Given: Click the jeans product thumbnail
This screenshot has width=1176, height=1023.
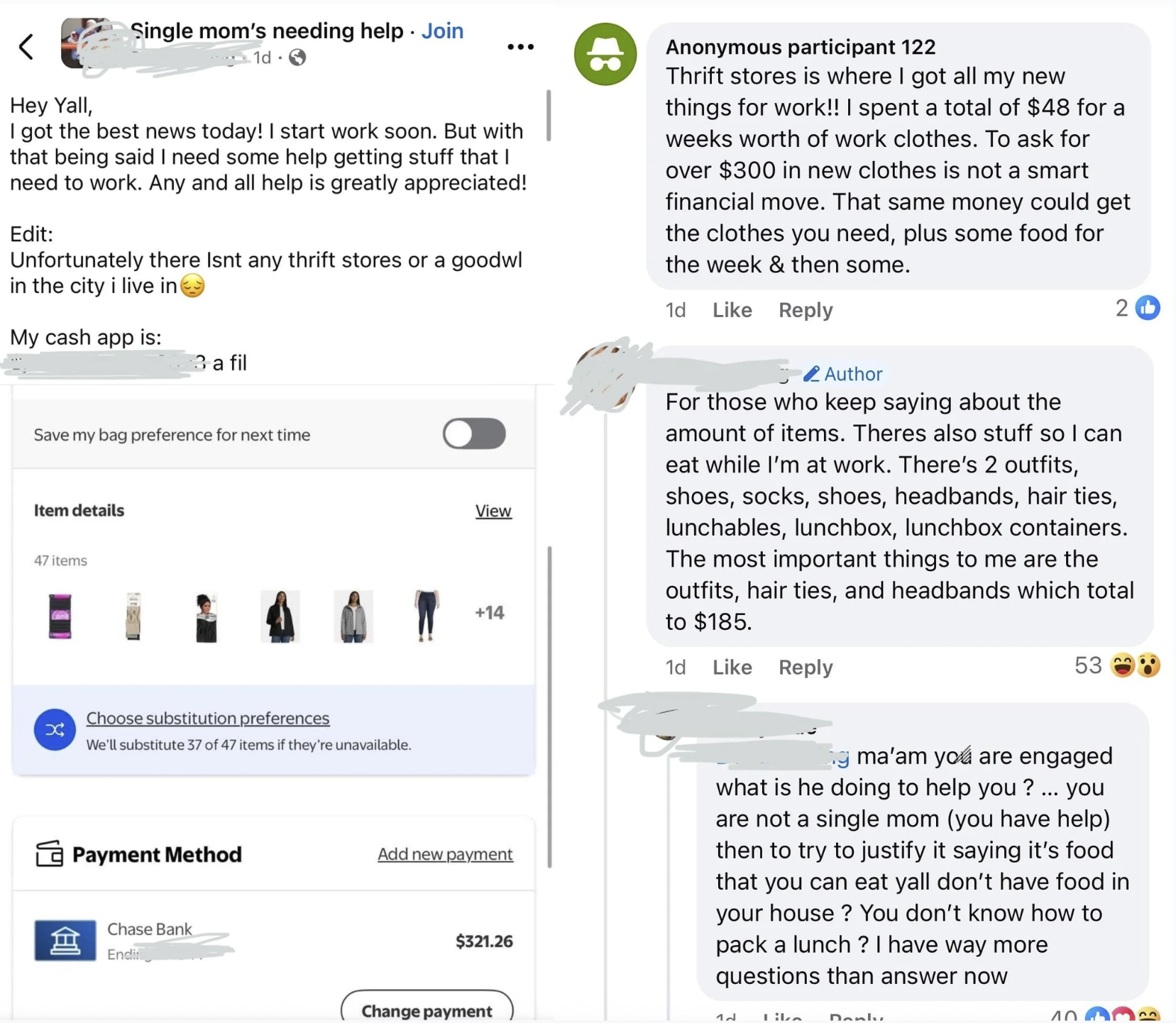Looking at the screenshot, I should 426,615.
